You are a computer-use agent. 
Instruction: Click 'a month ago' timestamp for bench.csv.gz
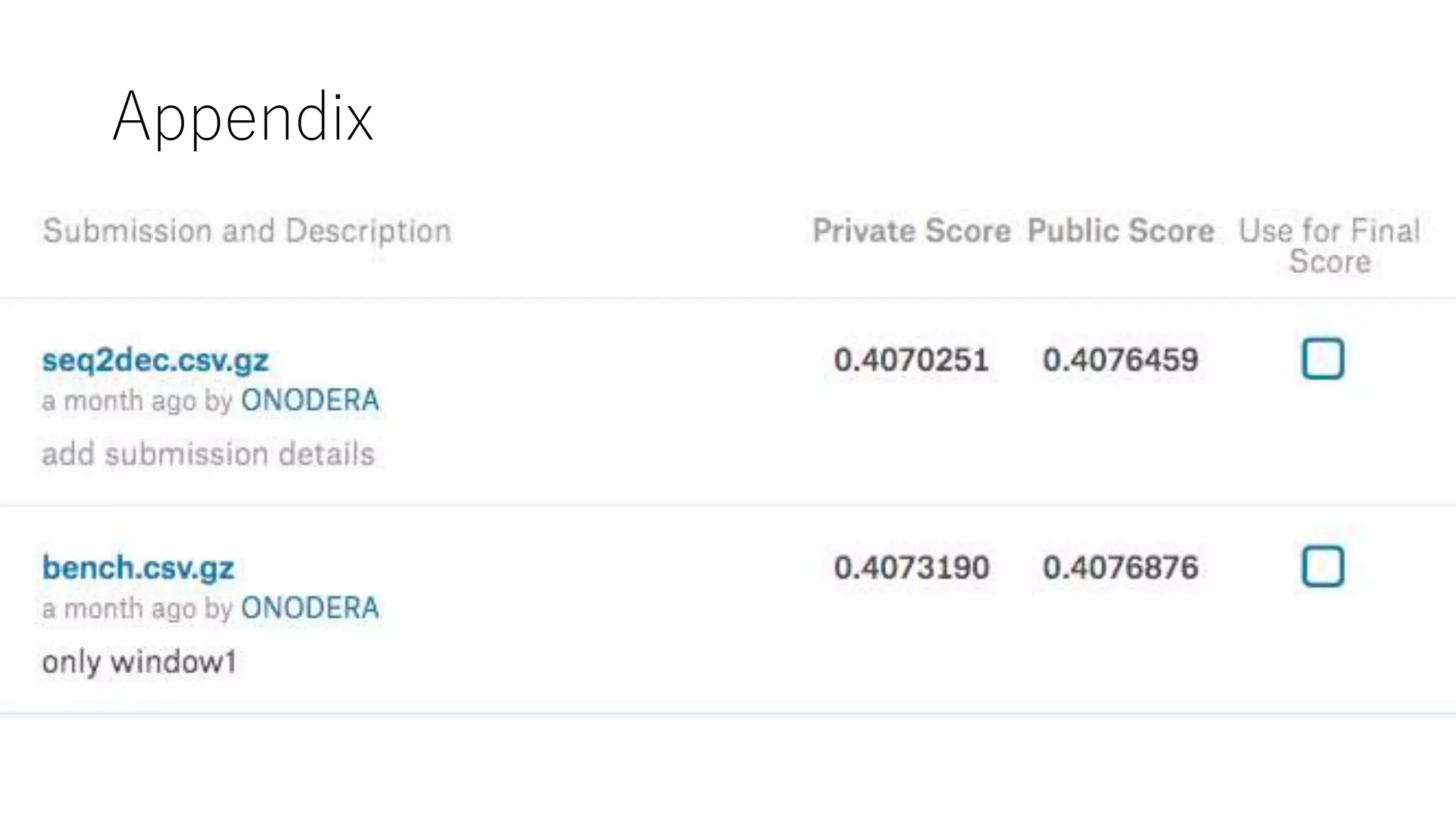click(x=119, y=609)
